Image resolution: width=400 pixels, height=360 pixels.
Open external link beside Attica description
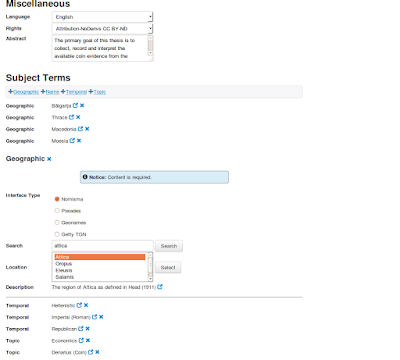pos(160,287)
